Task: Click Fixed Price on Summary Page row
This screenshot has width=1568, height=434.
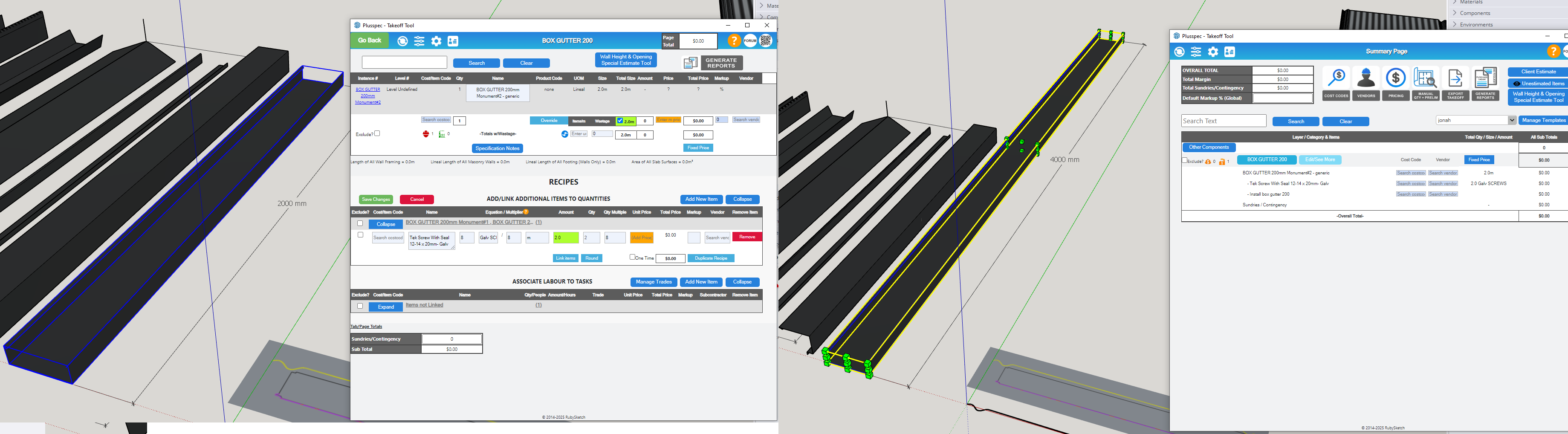Action: 1479,159
